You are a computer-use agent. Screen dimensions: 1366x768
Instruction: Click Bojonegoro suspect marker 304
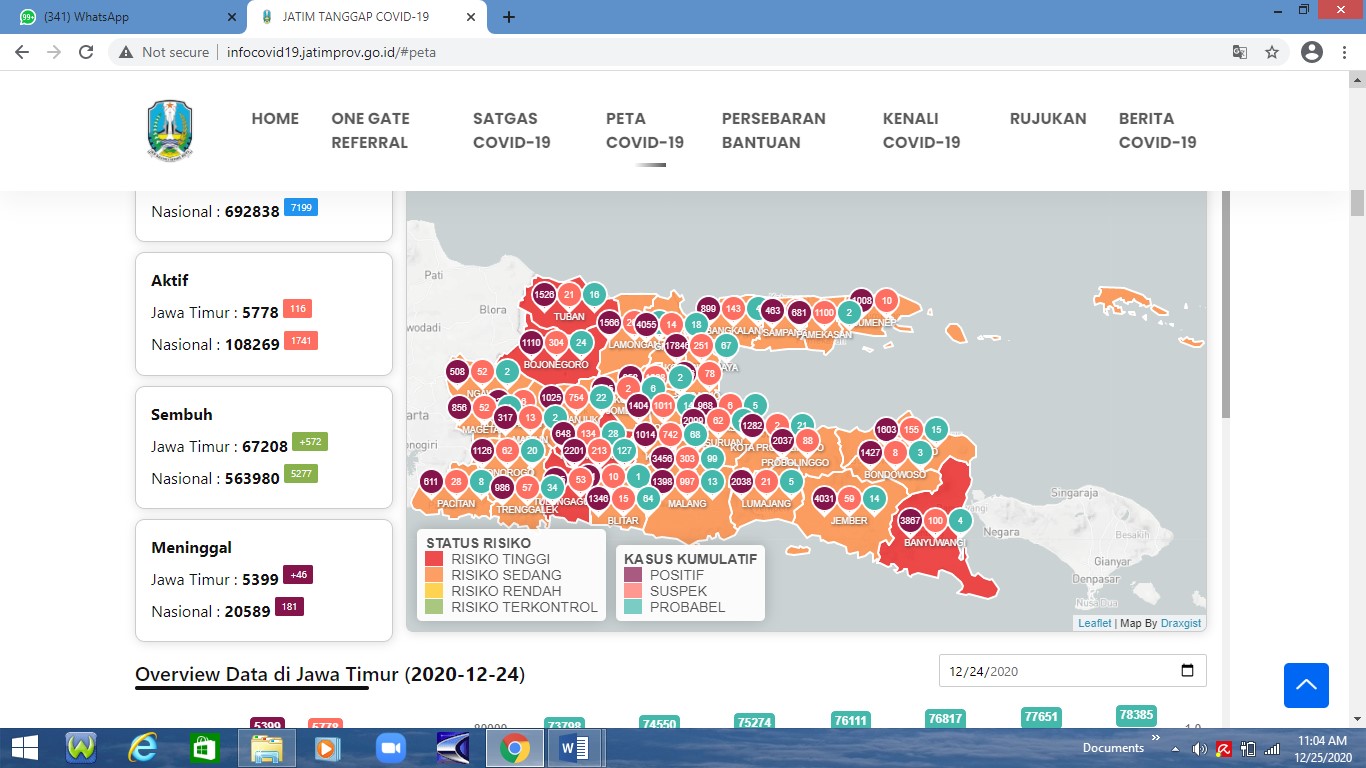[556, 342]
